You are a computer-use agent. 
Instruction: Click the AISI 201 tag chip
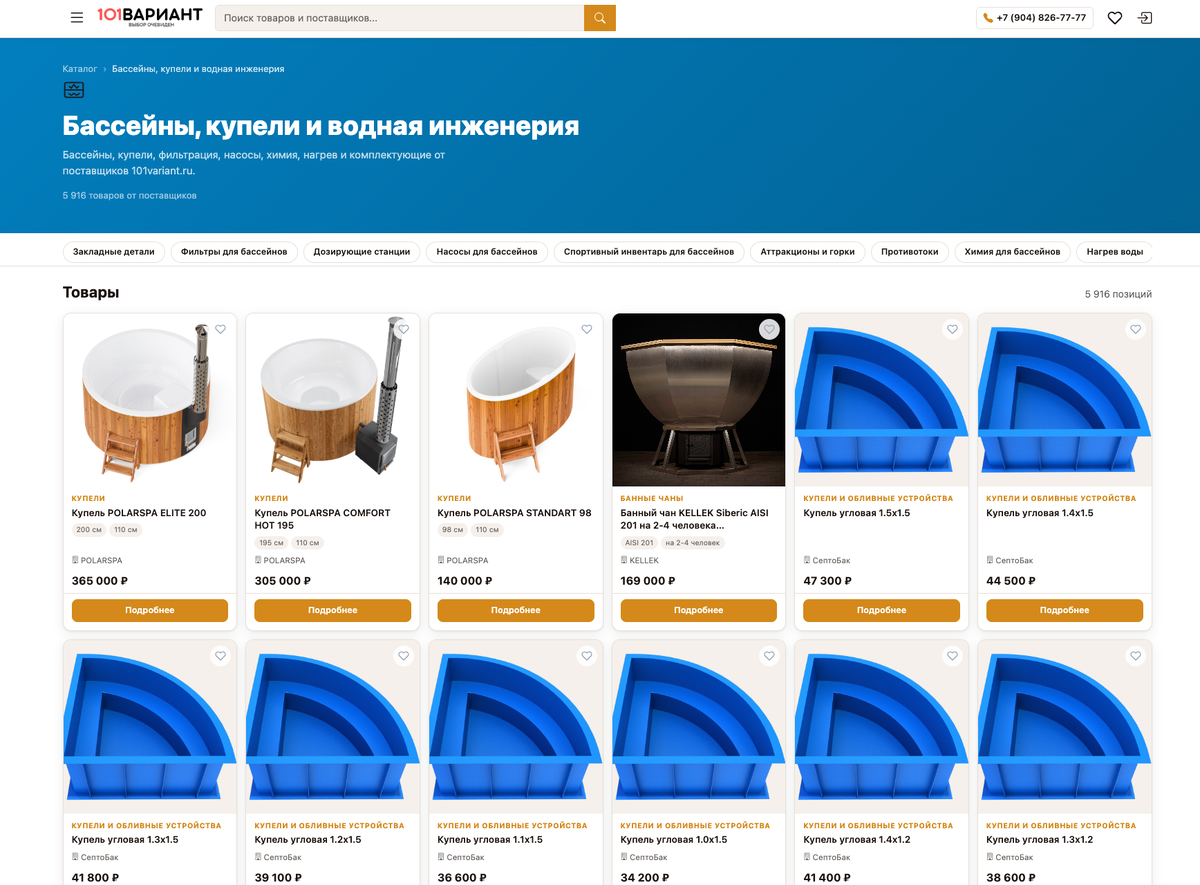(x=639, y=543)
